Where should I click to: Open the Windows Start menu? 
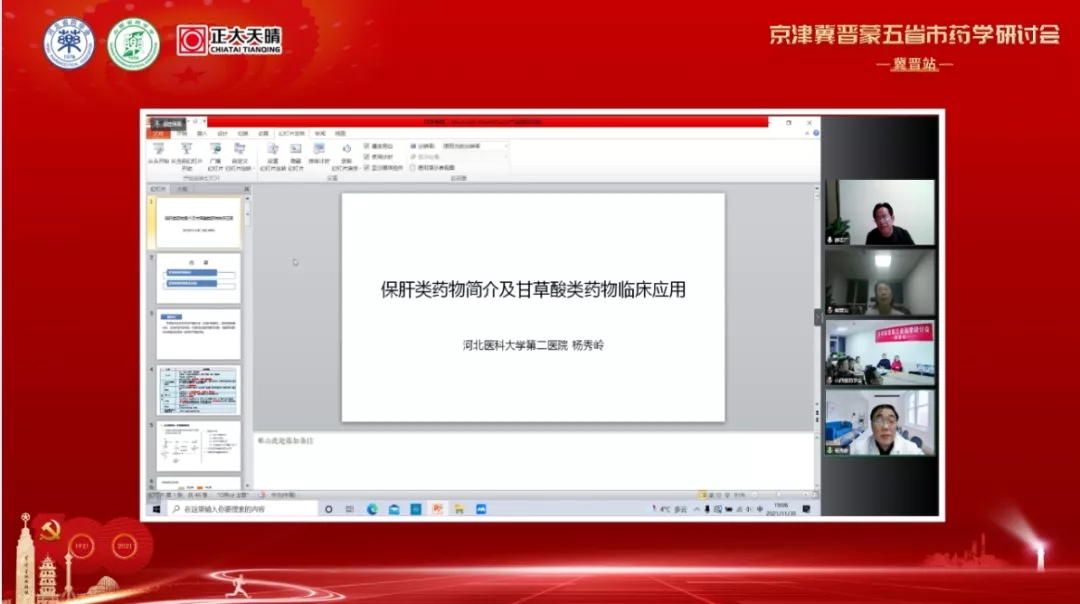[x=157, y=510]
